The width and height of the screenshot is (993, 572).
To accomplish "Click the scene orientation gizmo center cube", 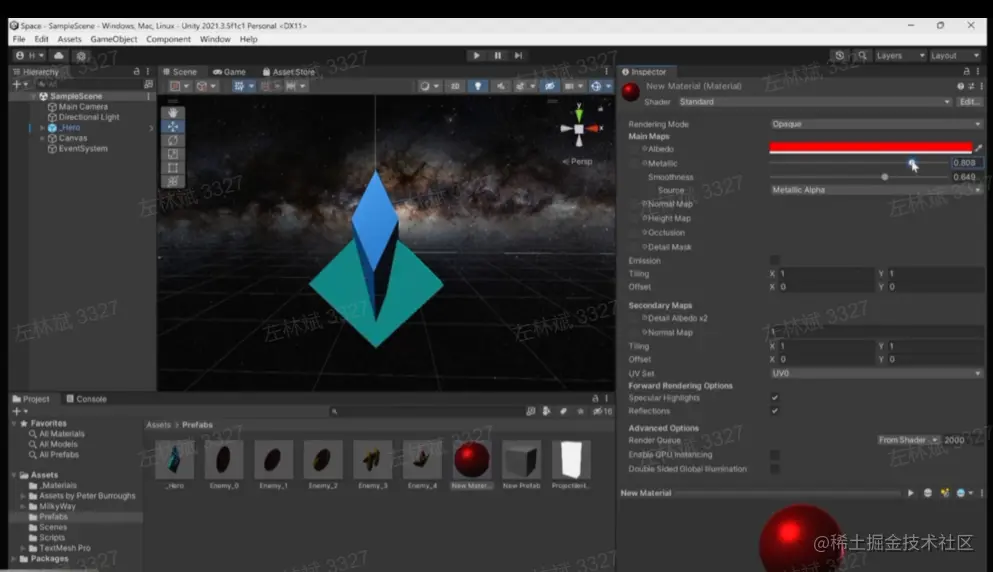I will 579,129.
